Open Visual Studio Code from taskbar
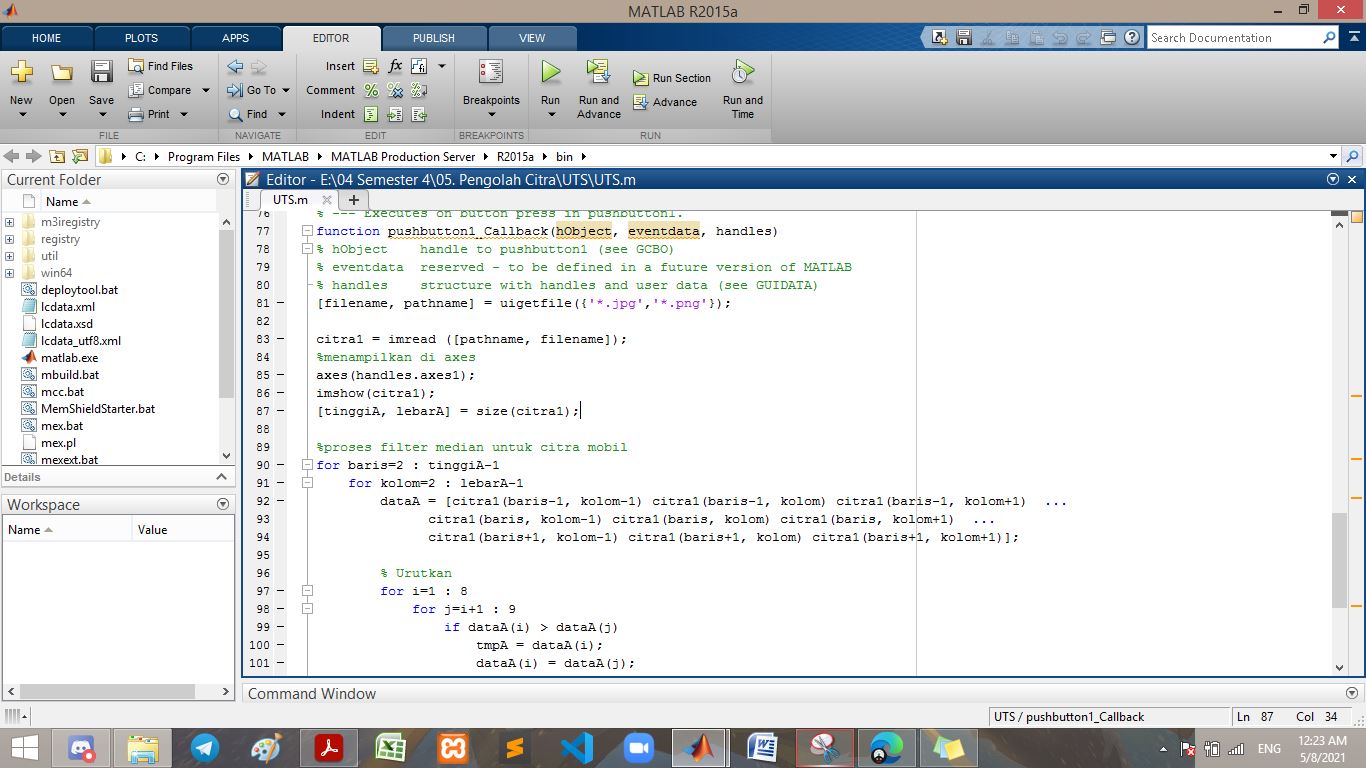The image size is (1366, 768). pyautogui.click(x=576, y=748)
